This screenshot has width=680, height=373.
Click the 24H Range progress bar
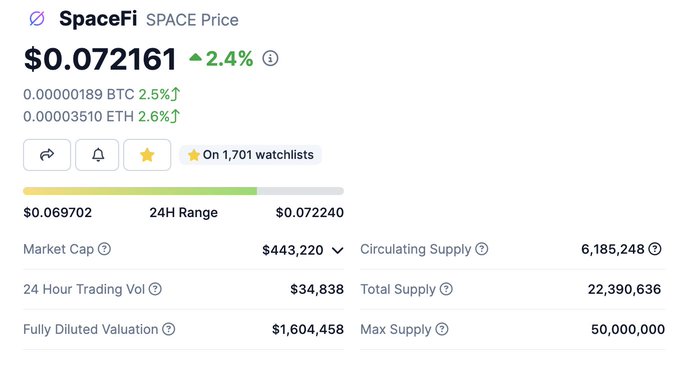click(183, 191)
